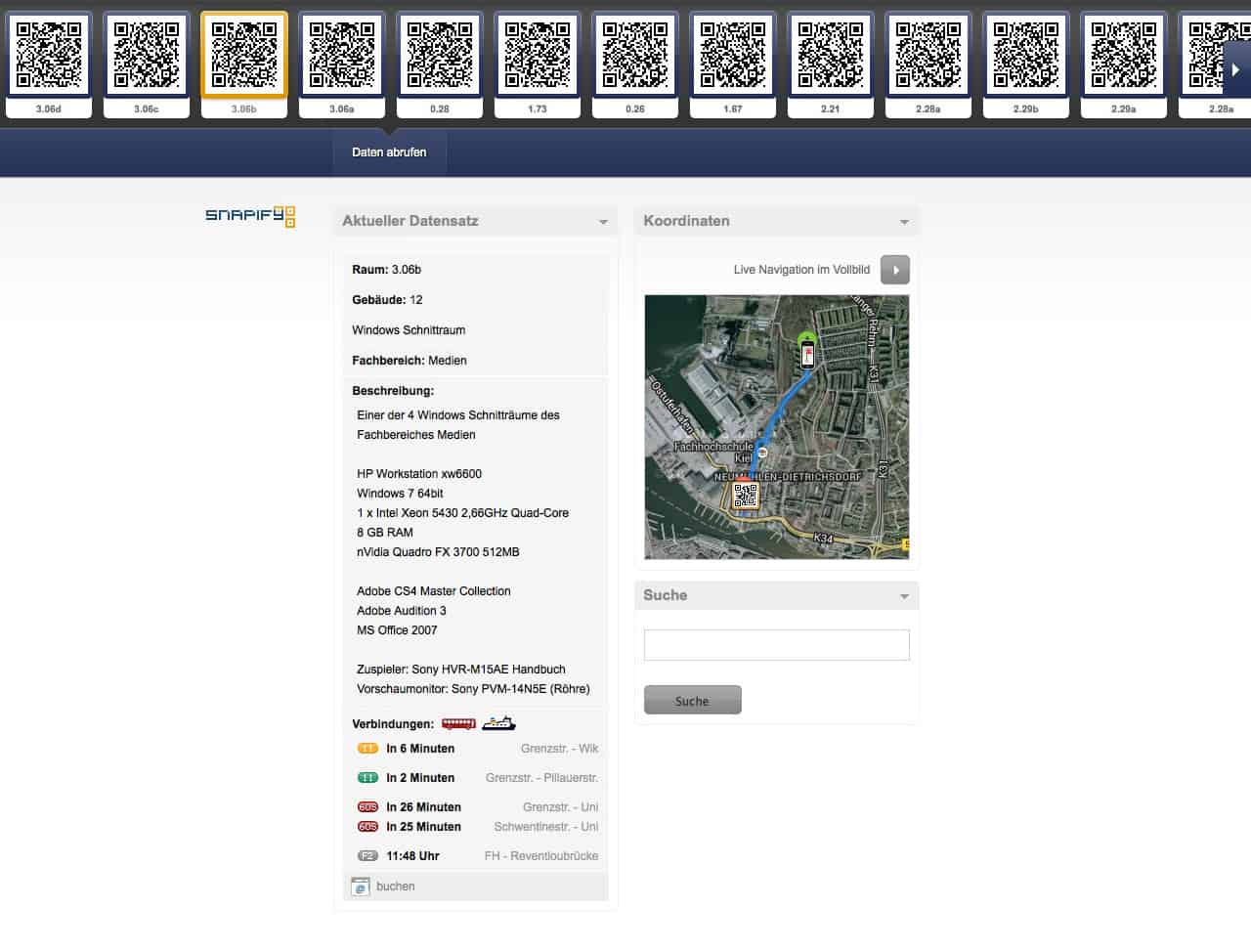Click the red bus connection icon
1251x952 pixels.
(458, 723)
